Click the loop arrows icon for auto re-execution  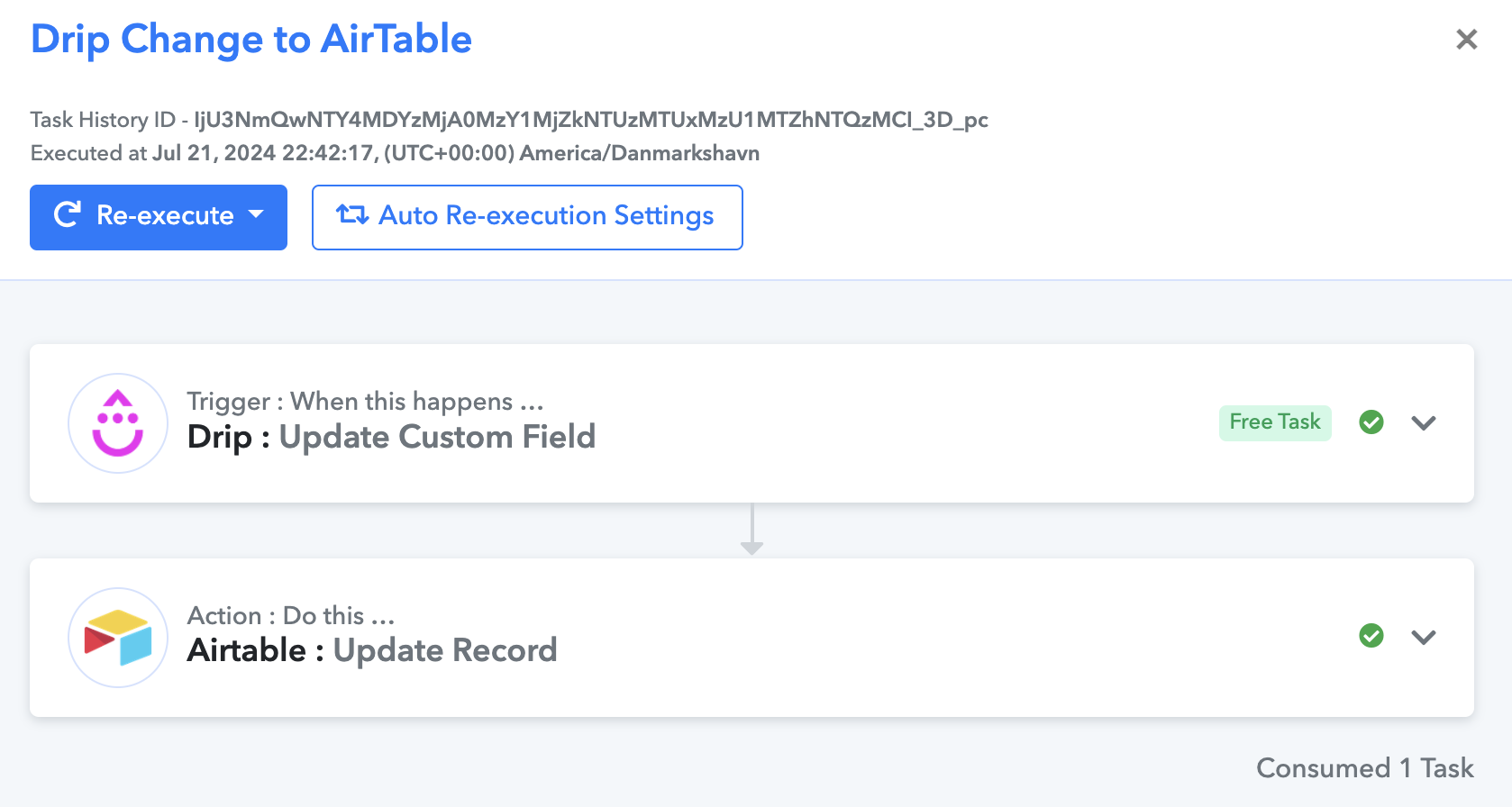point(352,214)
